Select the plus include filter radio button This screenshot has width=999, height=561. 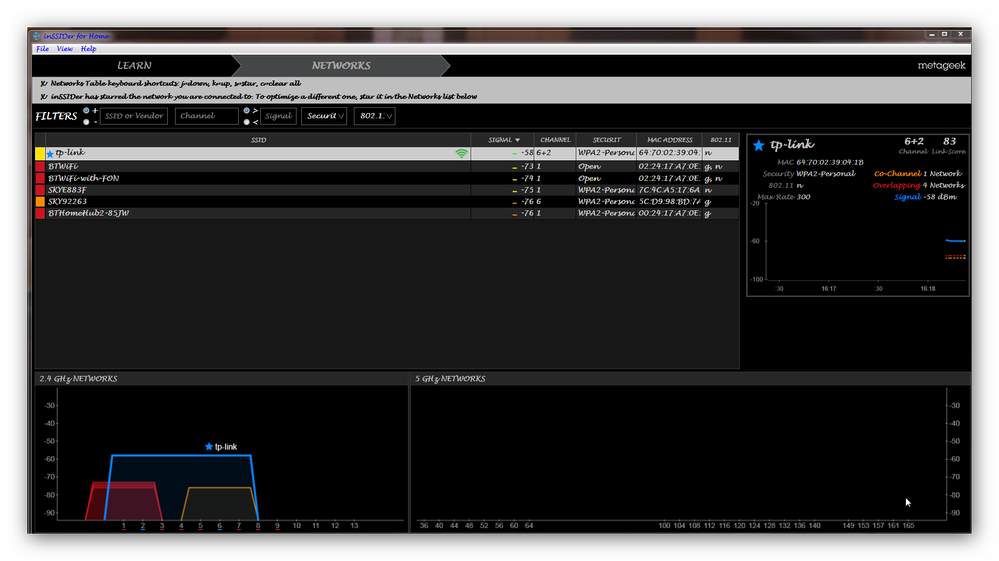tap(87, 110)
